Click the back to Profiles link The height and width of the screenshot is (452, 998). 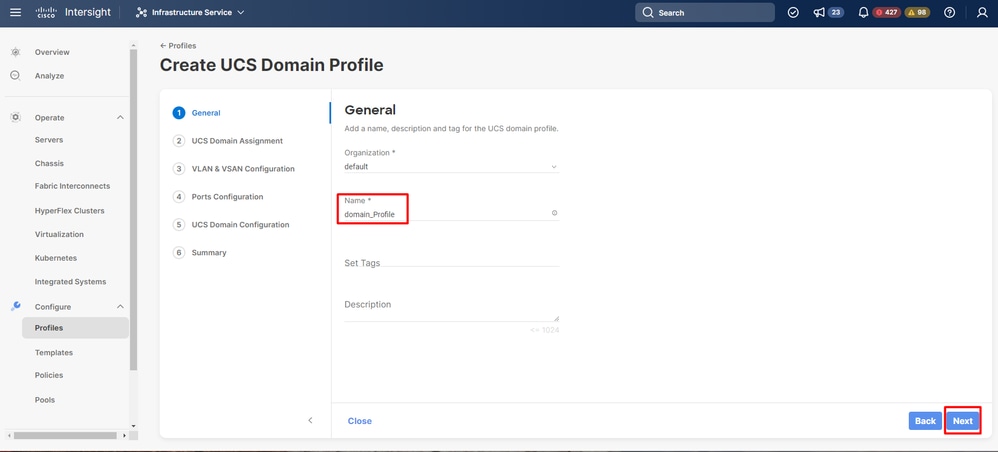[178, 46]
